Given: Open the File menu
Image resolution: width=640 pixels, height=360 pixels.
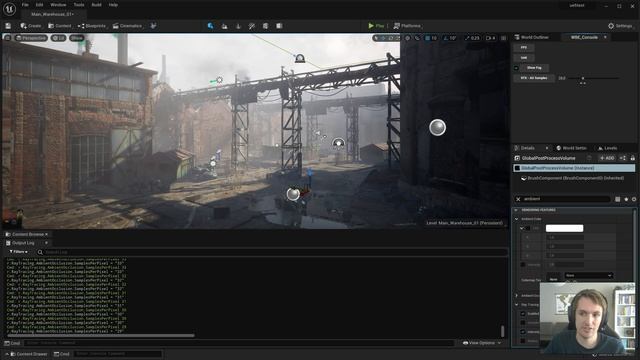Looking at the screenshot, I should [x=25, y=5].
